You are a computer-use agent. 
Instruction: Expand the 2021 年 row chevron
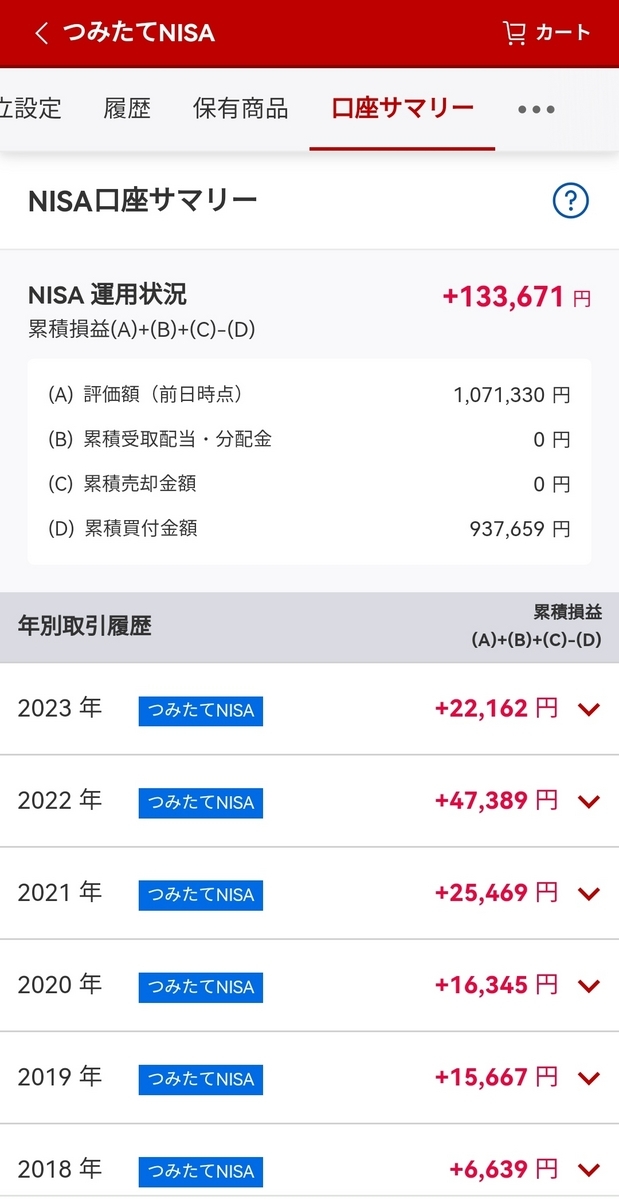(x=589, y=893)
